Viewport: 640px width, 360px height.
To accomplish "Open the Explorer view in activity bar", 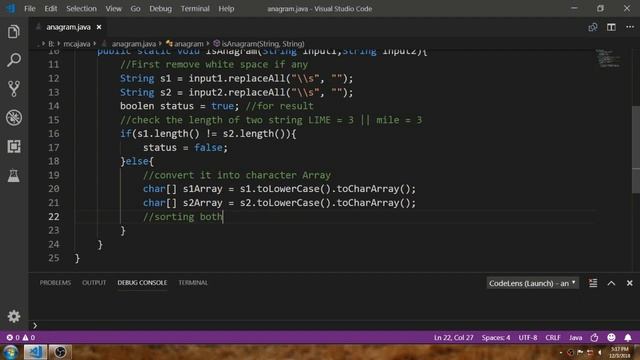I will pos(13,31).
